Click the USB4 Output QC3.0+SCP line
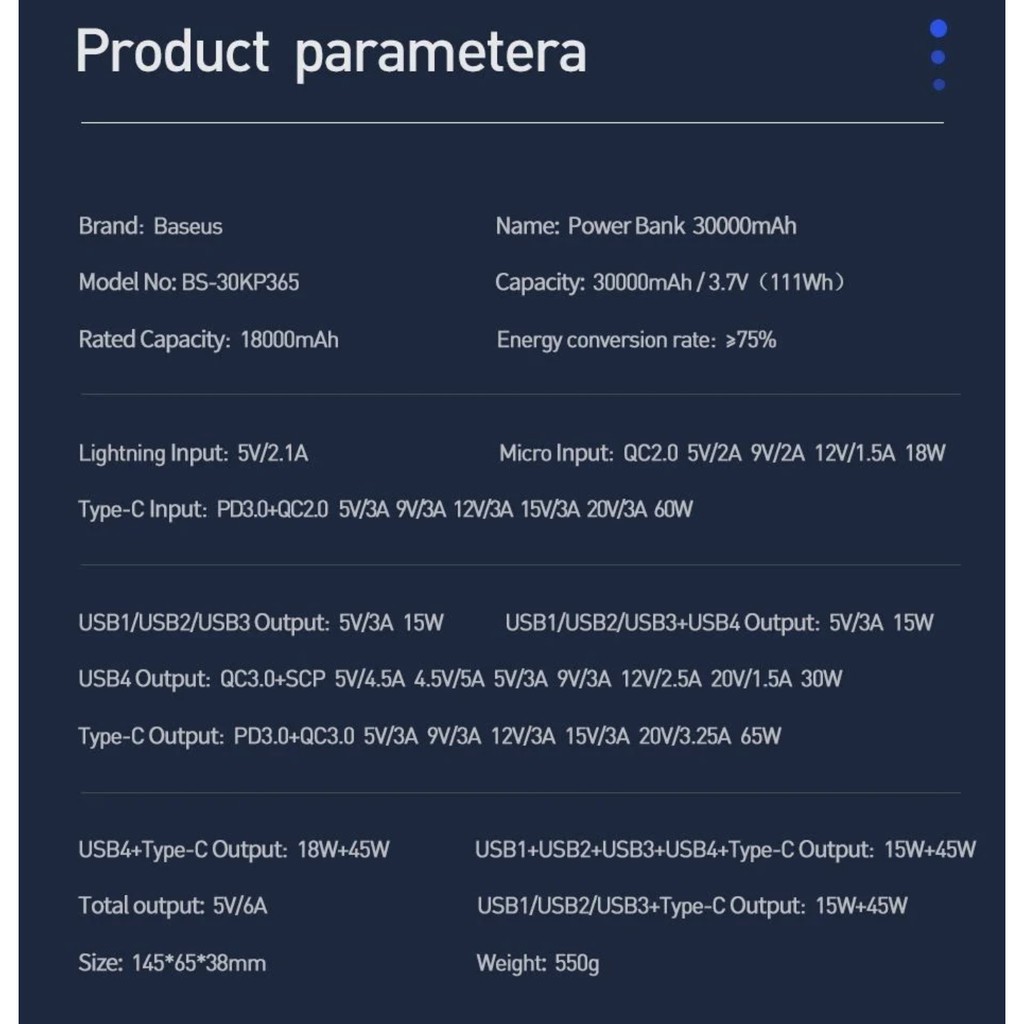 coord(460,680)
